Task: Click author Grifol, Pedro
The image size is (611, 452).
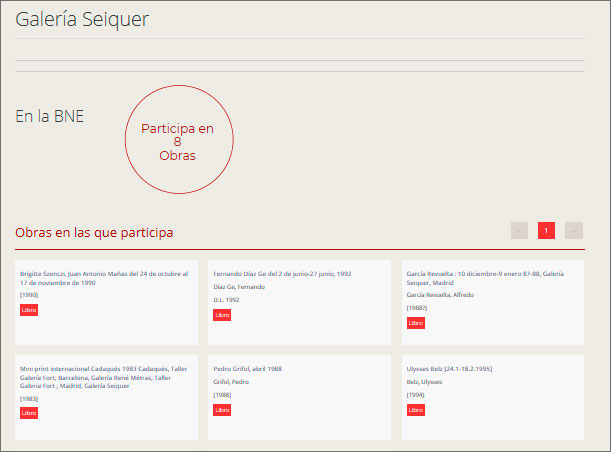Action: tap(231, 382)
